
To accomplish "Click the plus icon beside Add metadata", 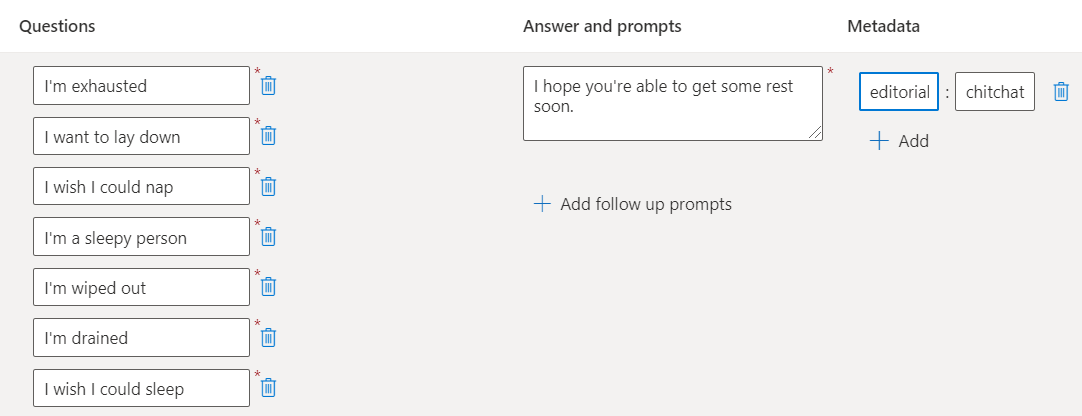I will pyautogui.click(x=879, y=141).
